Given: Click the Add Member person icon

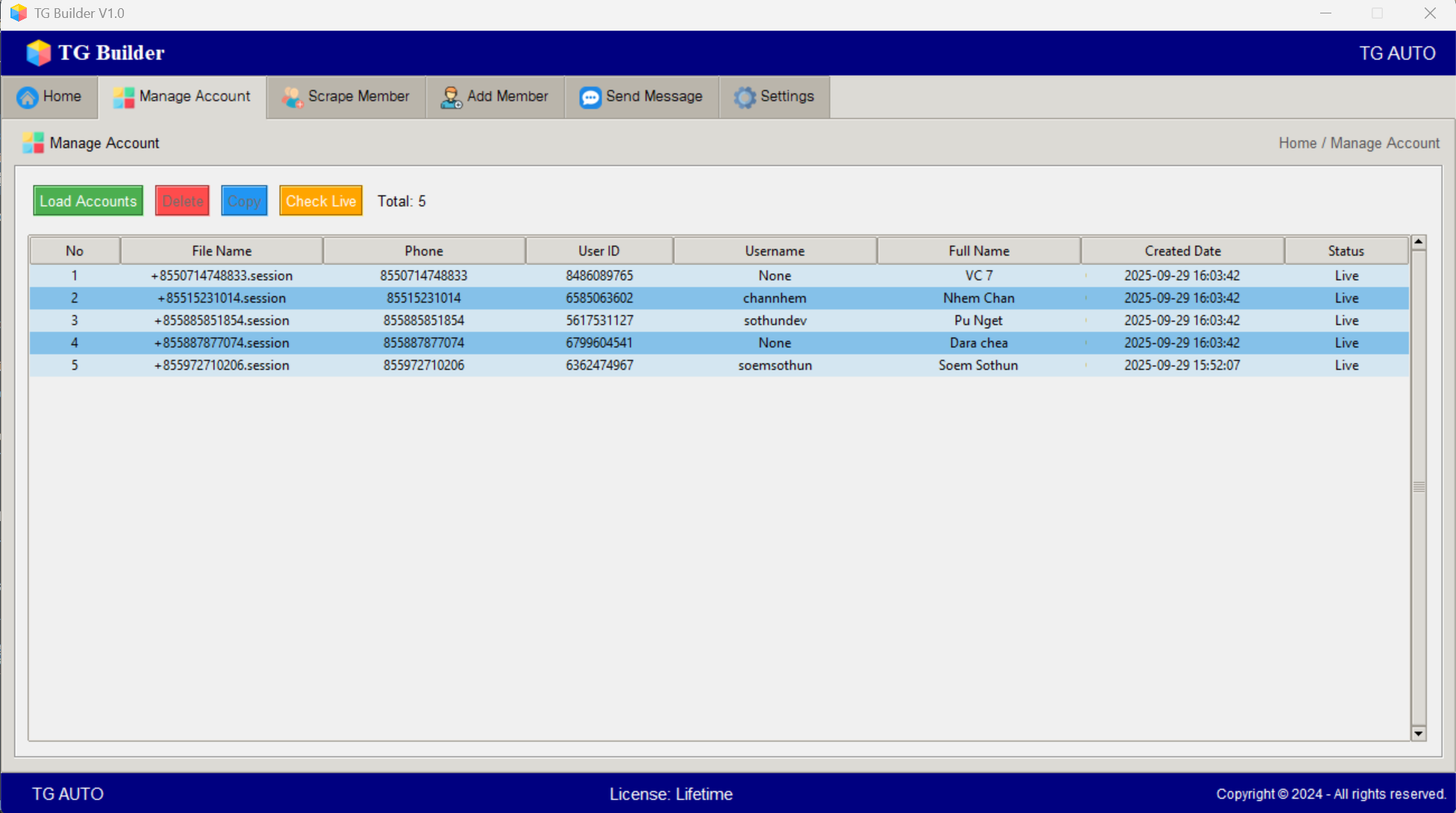Looking at the screenshot, I should click(451, 97).
